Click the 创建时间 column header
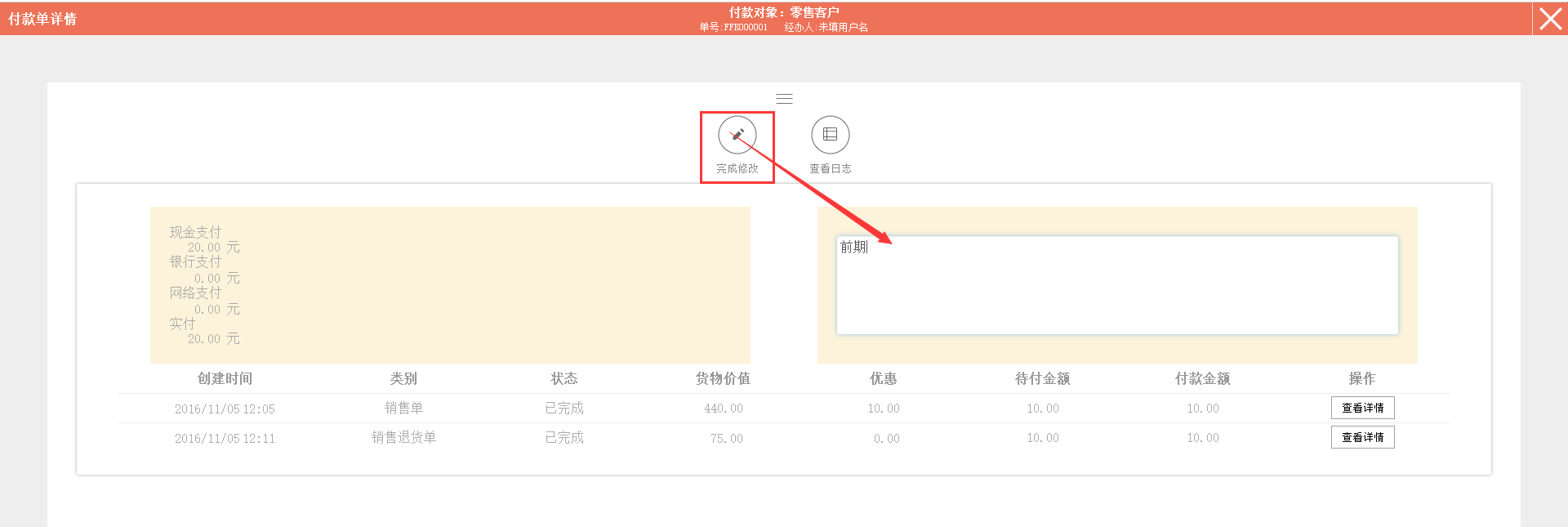This screenshot has height=527, width=1568. click(225, 378)
